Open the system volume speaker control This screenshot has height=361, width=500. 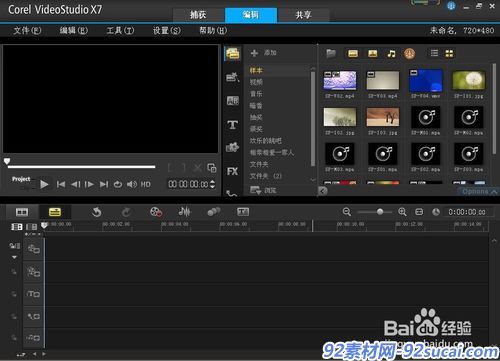coord(132,184)
